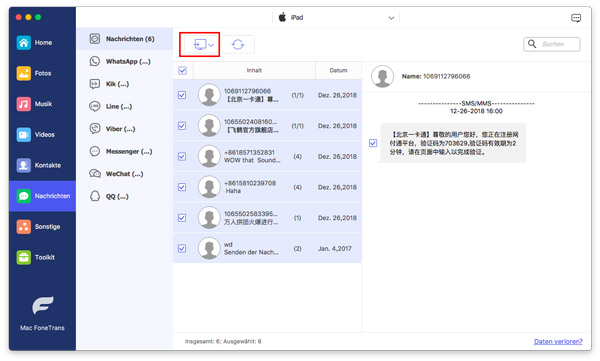
Task: Click the 'Jan. 4,2017' date cell
Action: point(334,248)
